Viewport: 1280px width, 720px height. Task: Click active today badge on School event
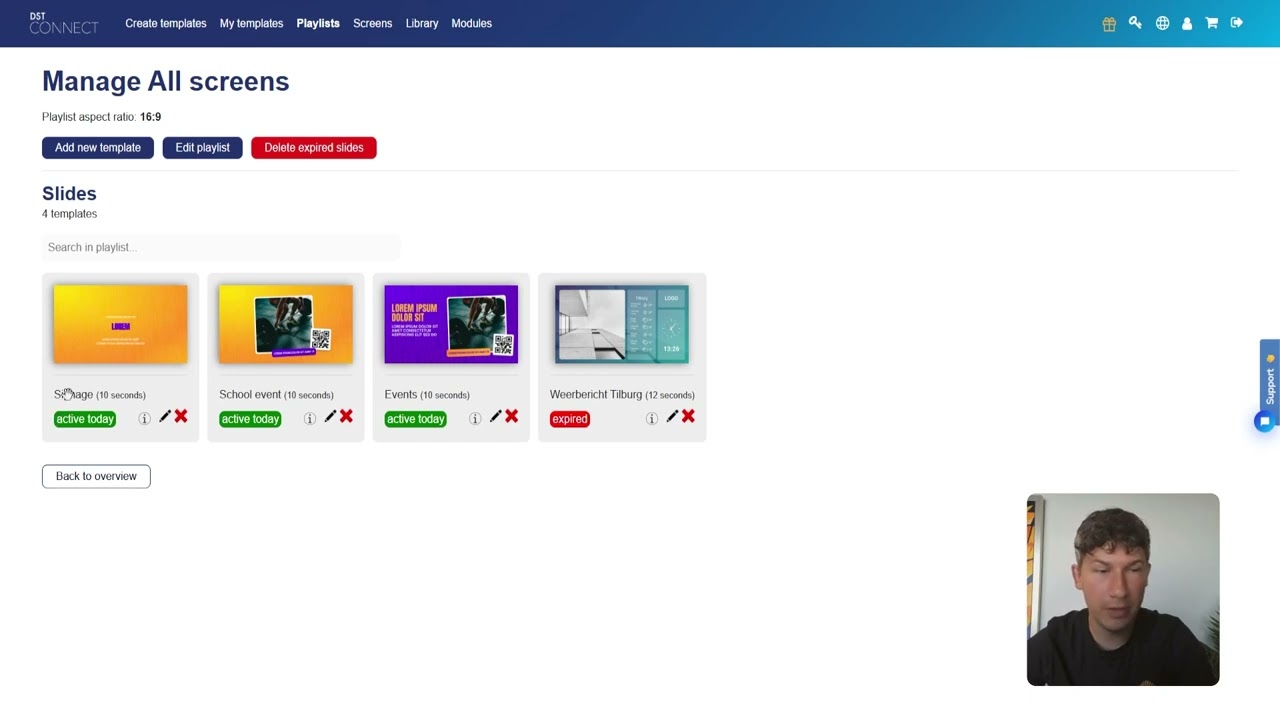tap(250, 419)
